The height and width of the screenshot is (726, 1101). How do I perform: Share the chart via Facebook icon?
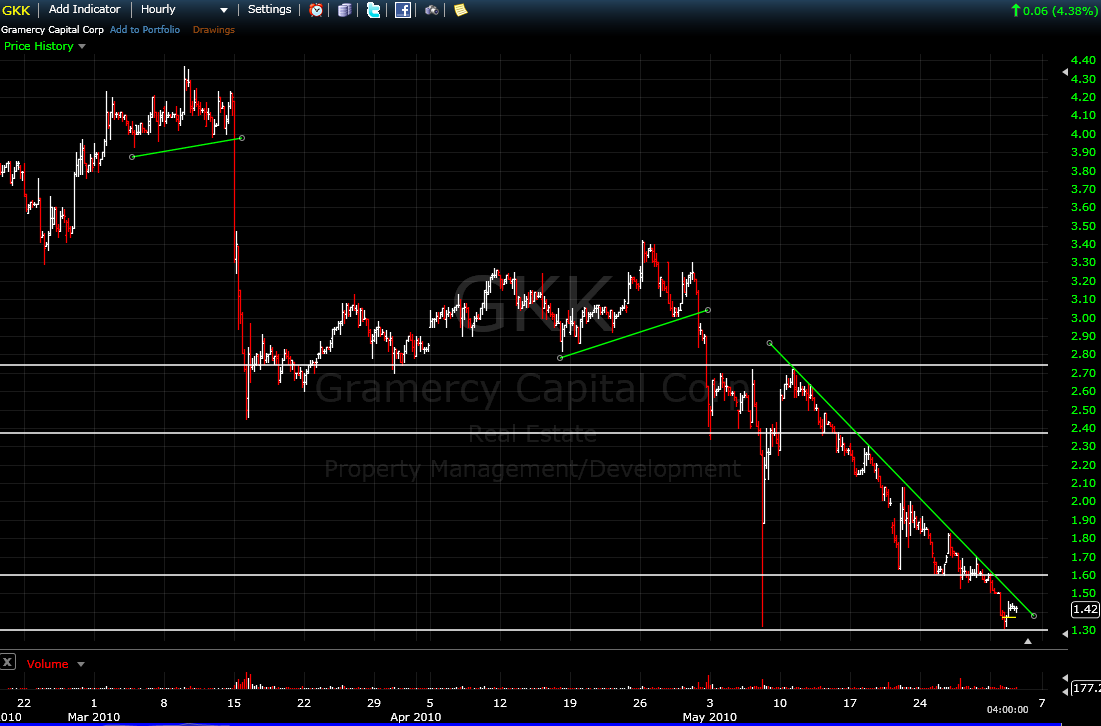pos(402,10)
